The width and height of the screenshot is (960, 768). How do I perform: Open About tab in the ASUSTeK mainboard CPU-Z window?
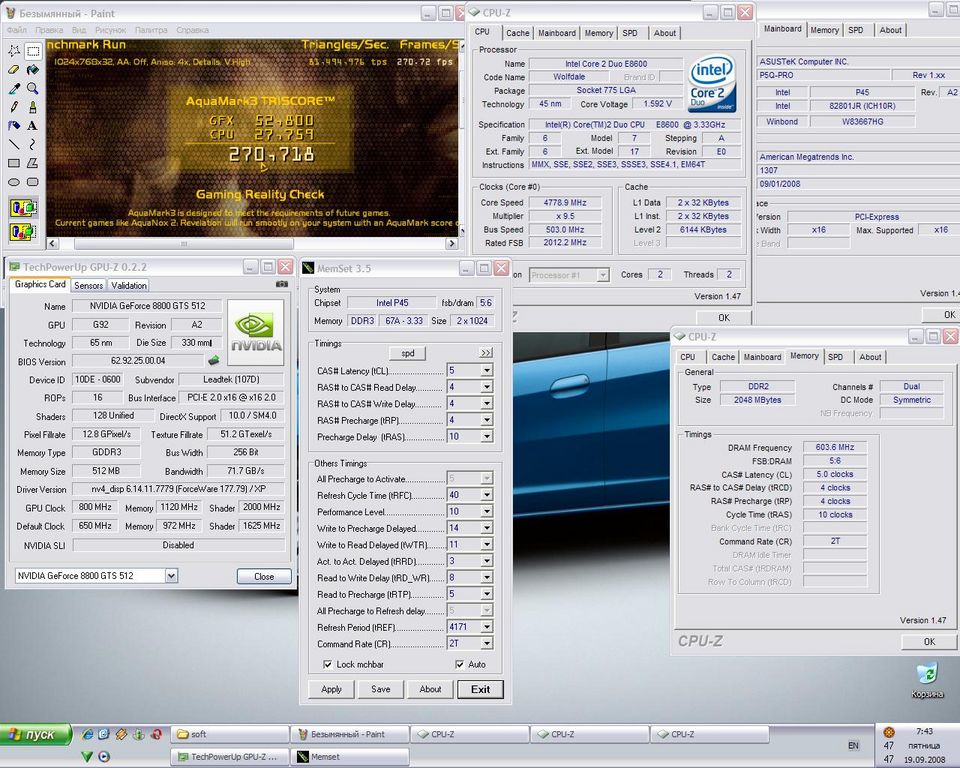[x=890, y=30]
